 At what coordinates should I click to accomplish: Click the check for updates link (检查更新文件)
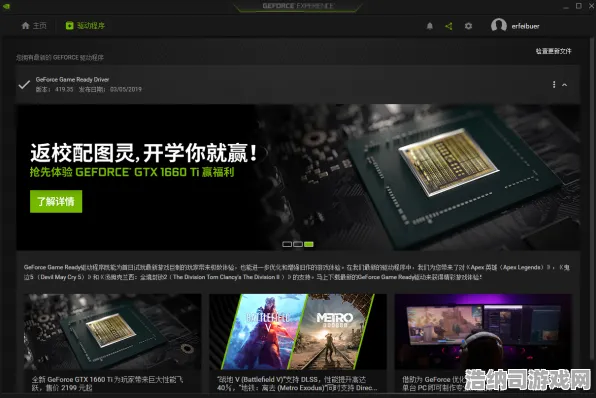coord(553,51)
